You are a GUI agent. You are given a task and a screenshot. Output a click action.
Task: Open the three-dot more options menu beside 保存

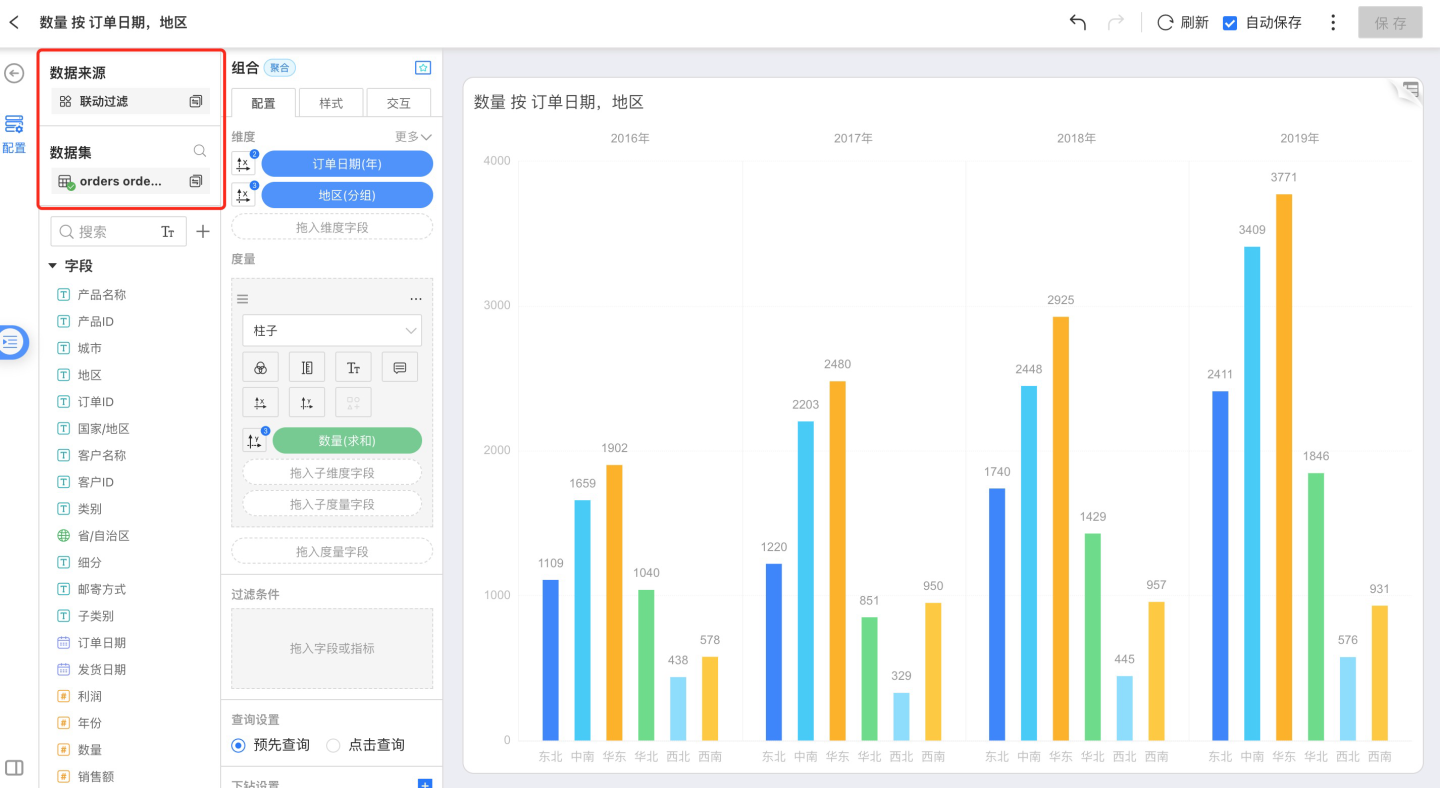tap(1333, 22)
